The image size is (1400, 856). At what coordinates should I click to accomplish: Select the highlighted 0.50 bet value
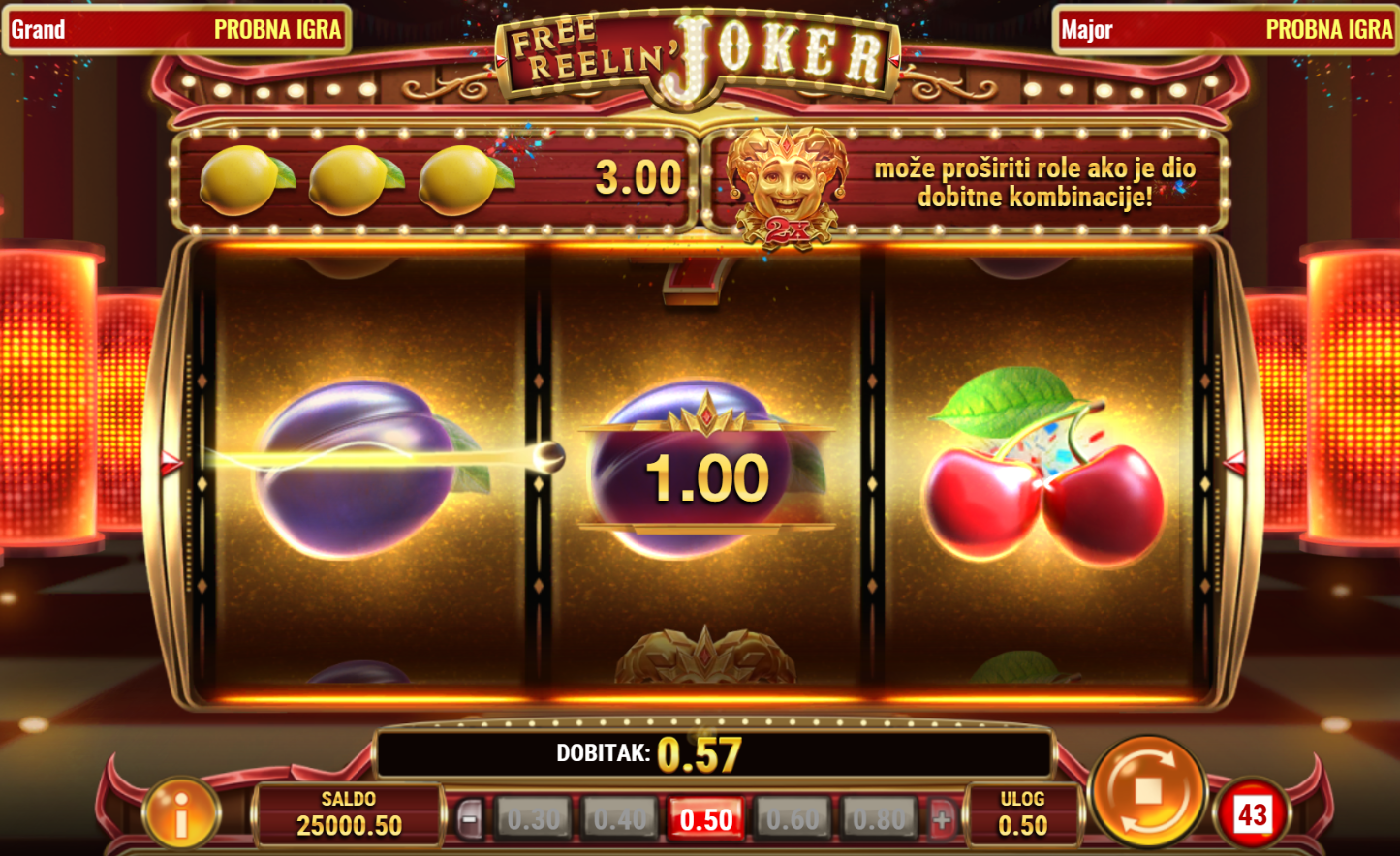coord(706,820)
